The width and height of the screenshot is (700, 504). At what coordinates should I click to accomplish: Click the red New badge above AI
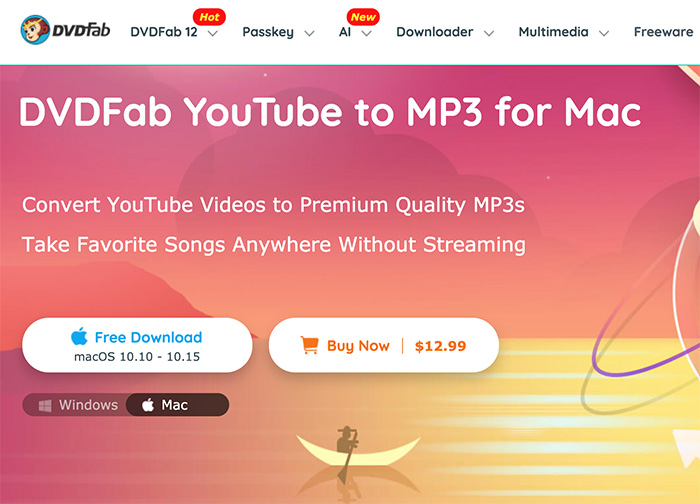(x=363, y=17)
